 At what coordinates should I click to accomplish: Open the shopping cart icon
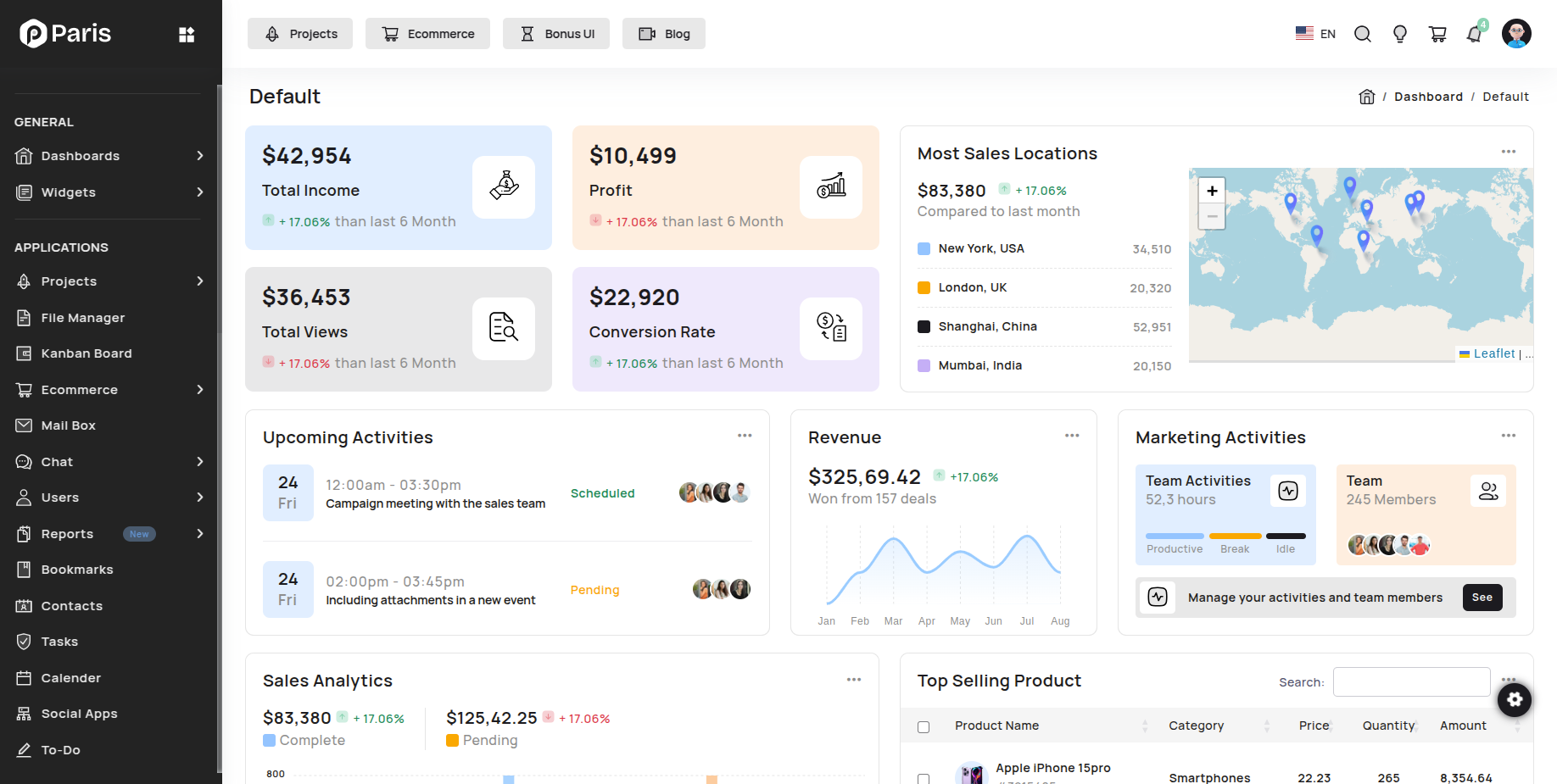(1437, 33)
